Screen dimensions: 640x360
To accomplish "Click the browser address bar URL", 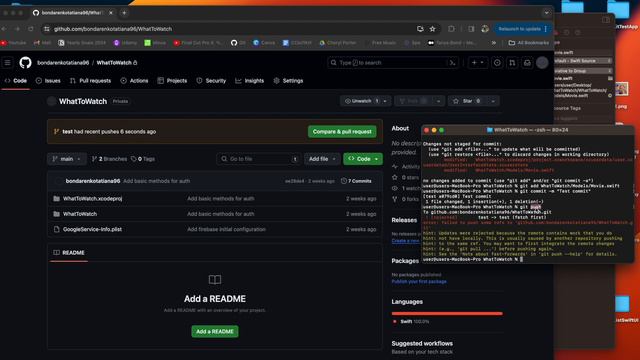I will pyautogui.click(x=113, y=29).
